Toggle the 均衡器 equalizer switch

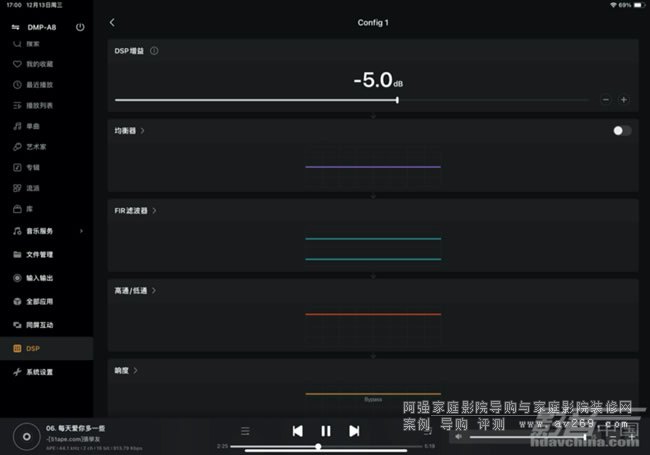click(x=622, y=130)
